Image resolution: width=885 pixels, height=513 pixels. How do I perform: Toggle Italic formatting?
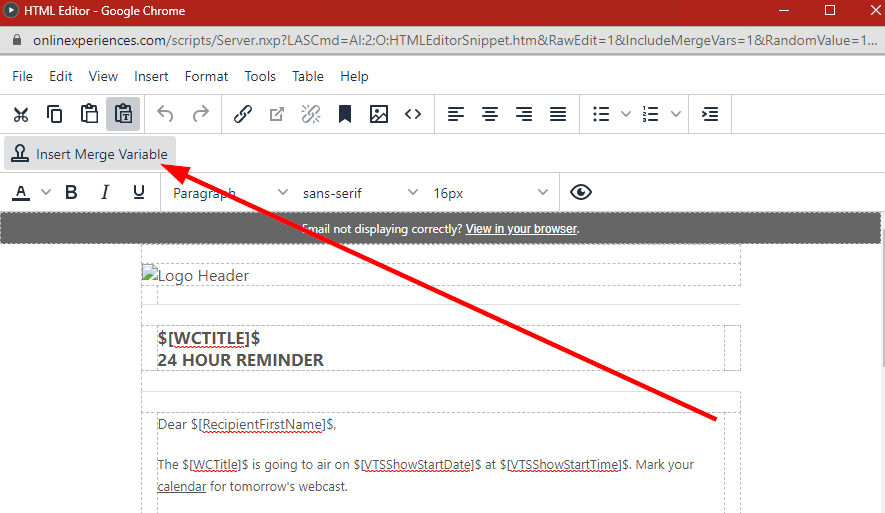(x=105, y=193)
